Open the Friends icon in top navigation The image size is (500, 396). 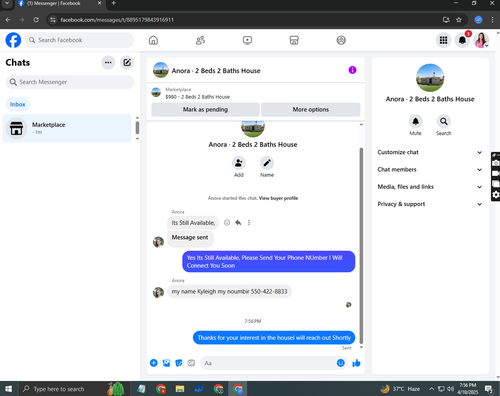(200, 40)
